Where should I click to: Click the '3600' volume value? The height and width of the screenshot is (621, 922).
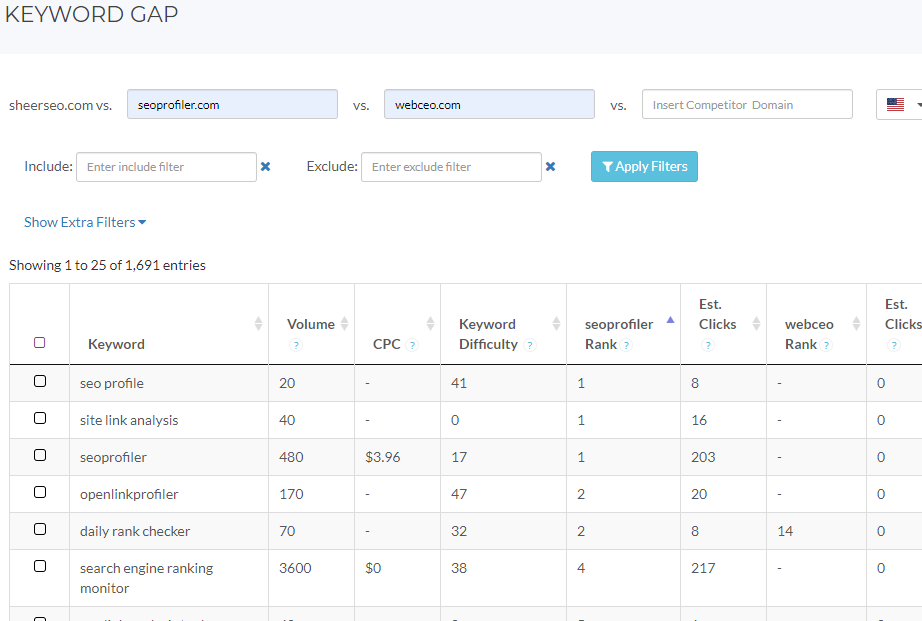pos(295,569)
